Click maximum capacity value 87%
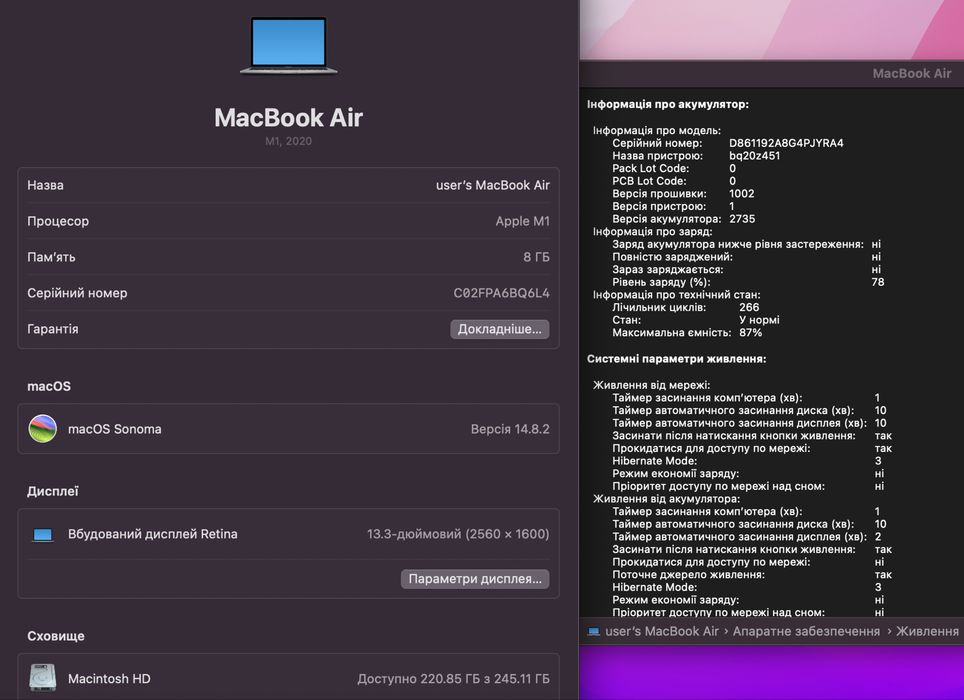Screen dimensions: 964x700 [751, 332]
